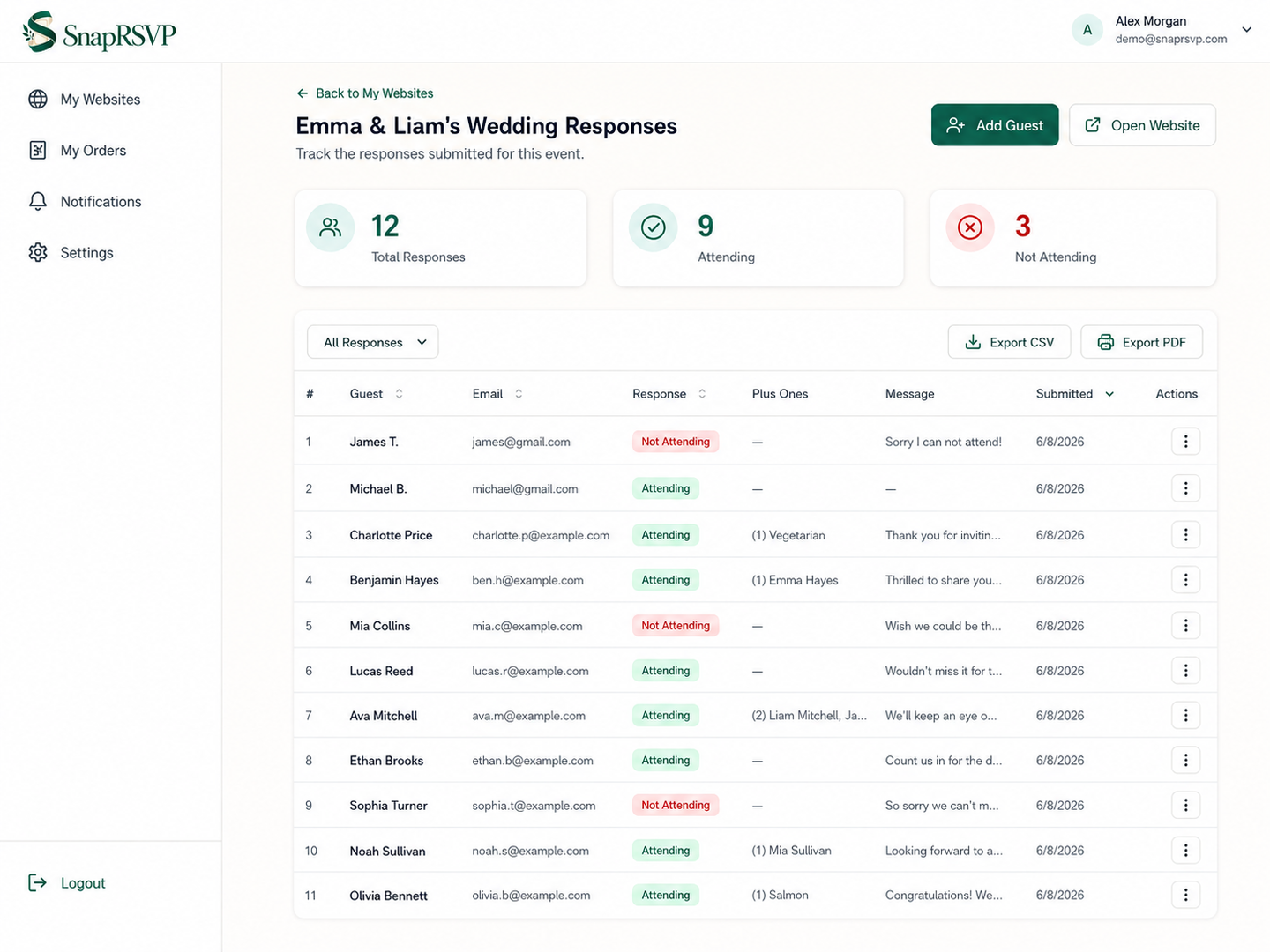
Task: Select Logout in sidebar
Action: click(x=83, y=883)
